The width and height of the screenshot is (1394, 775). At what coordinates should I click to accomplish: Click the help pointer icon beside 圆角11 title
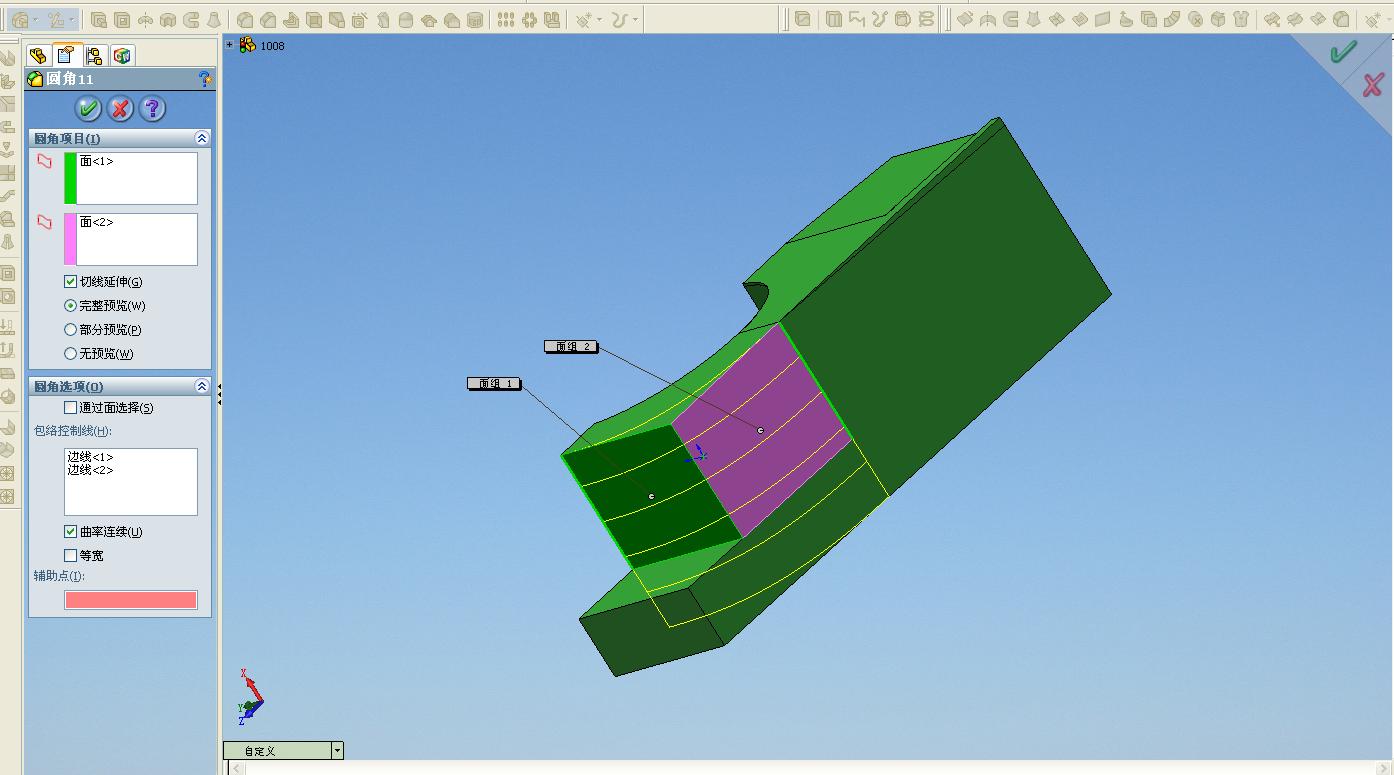(204, 79)
